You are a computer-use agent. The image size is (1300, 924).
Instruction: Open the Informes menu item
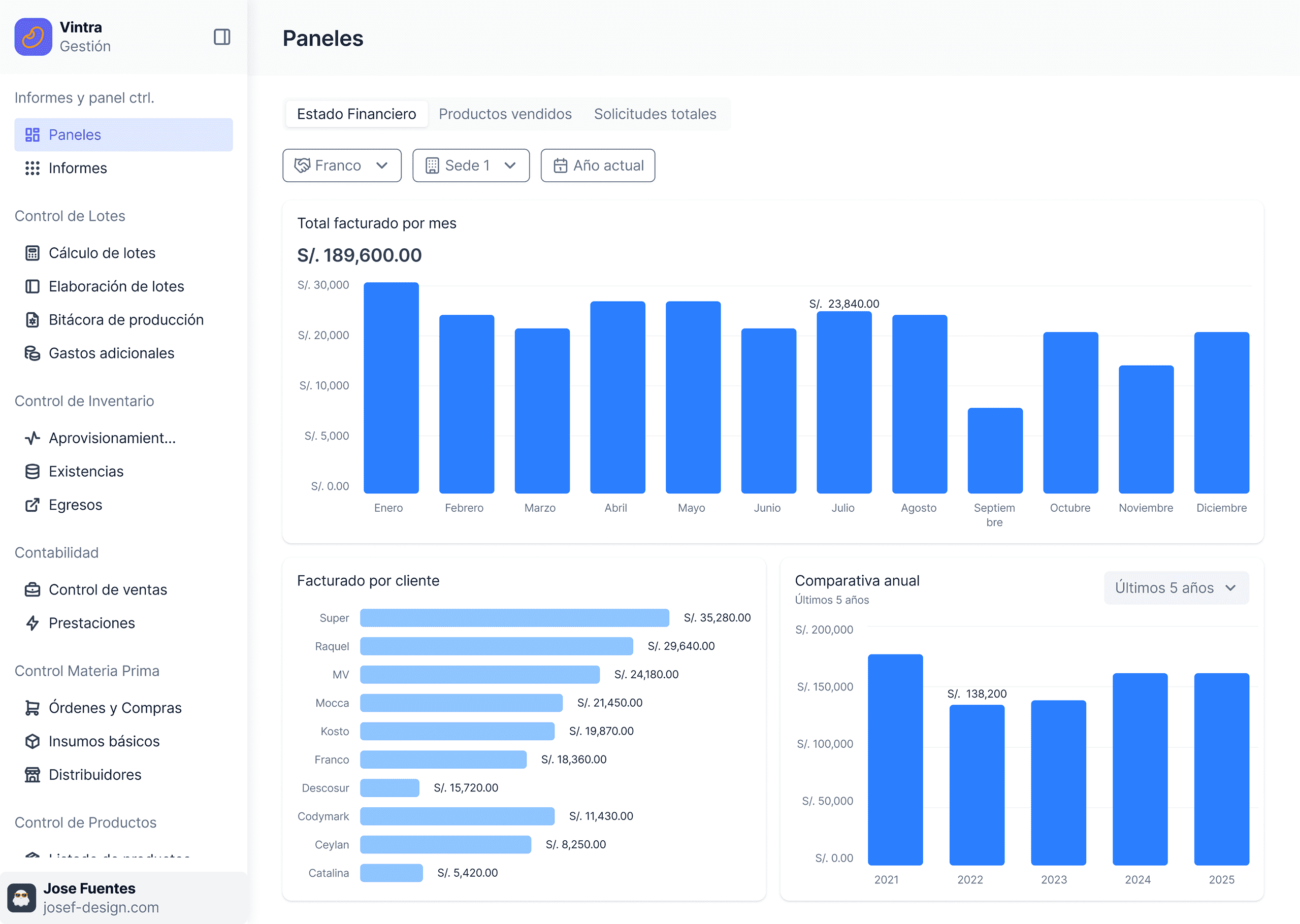[x=123, y=169]
